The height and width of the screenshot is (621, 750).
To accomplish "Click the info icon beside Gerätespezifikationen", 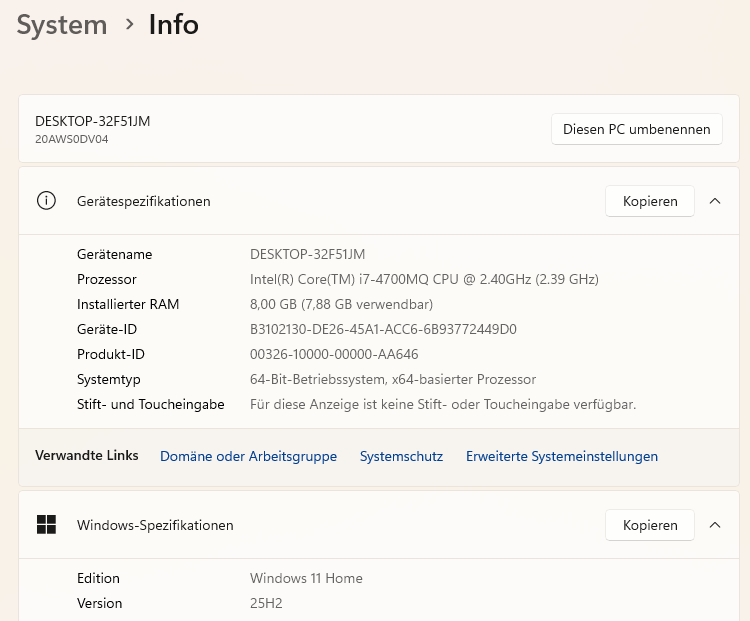I will [x=46, y=201].
